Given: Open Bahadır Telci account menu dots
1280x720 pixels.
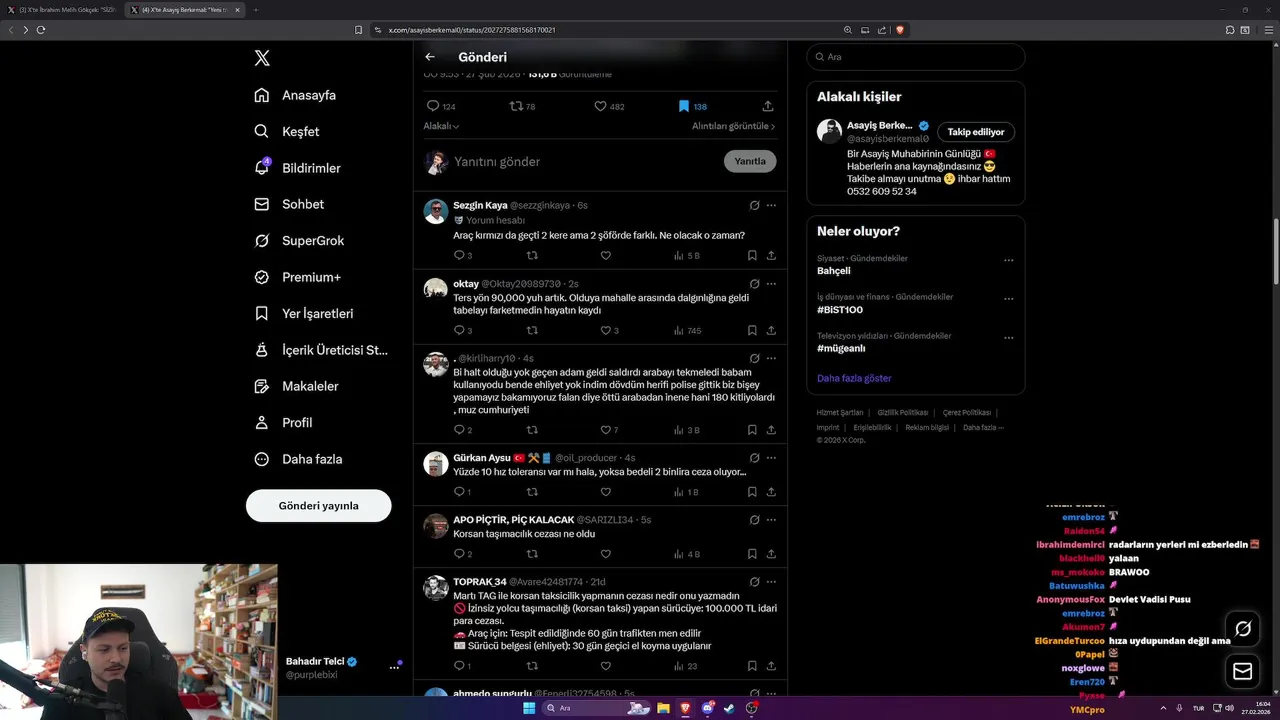Looking at the screenshot, I should pyautogui.click(x=394, y=668).
